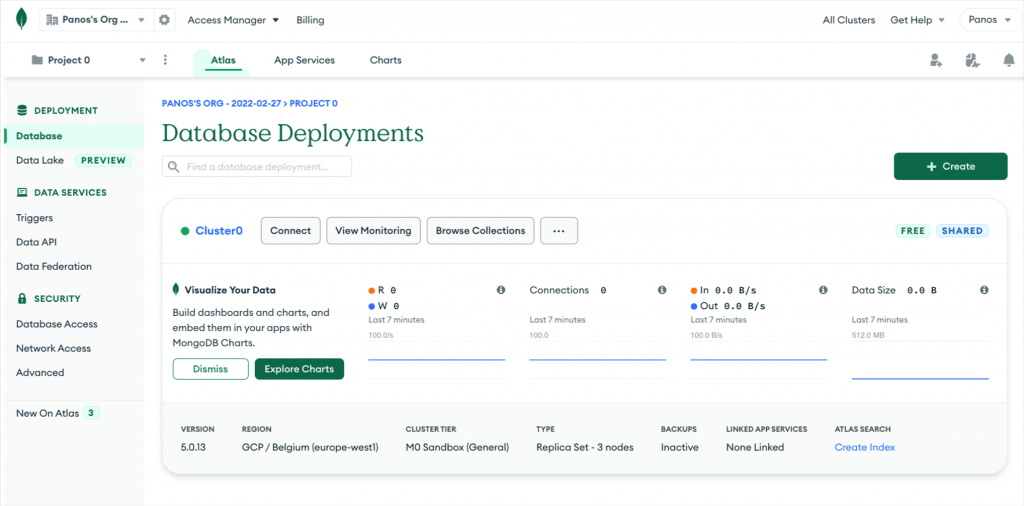Click Create Index link

[x=865, y=447]
